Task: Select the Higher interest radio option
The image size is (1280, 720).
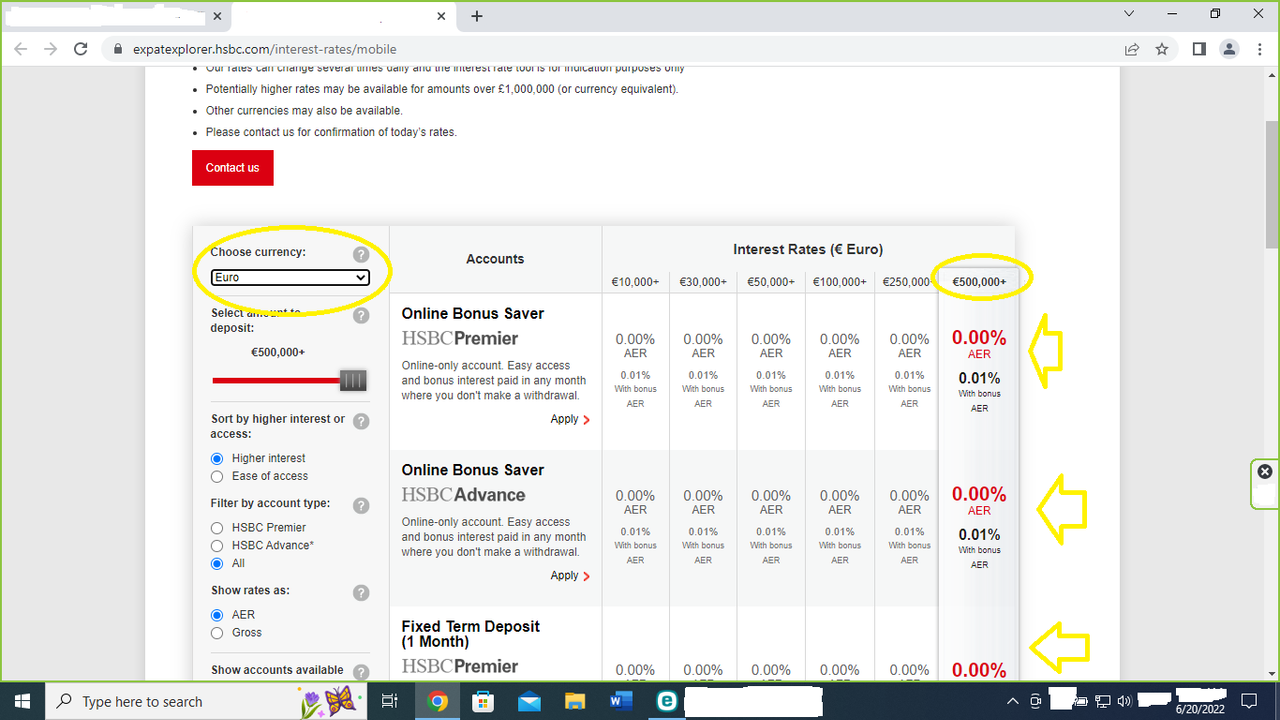Action: coord(217,458)
